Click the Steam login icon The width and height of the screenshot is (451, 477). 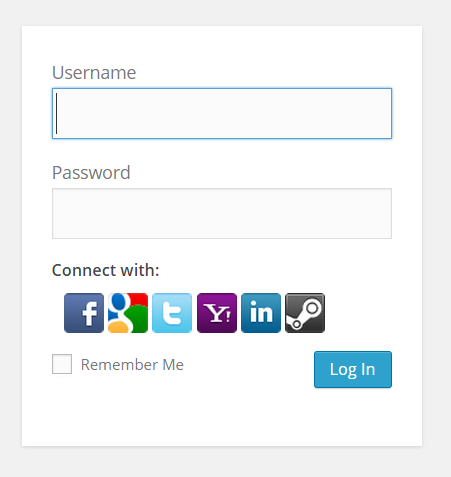click(x=305, y=313)
